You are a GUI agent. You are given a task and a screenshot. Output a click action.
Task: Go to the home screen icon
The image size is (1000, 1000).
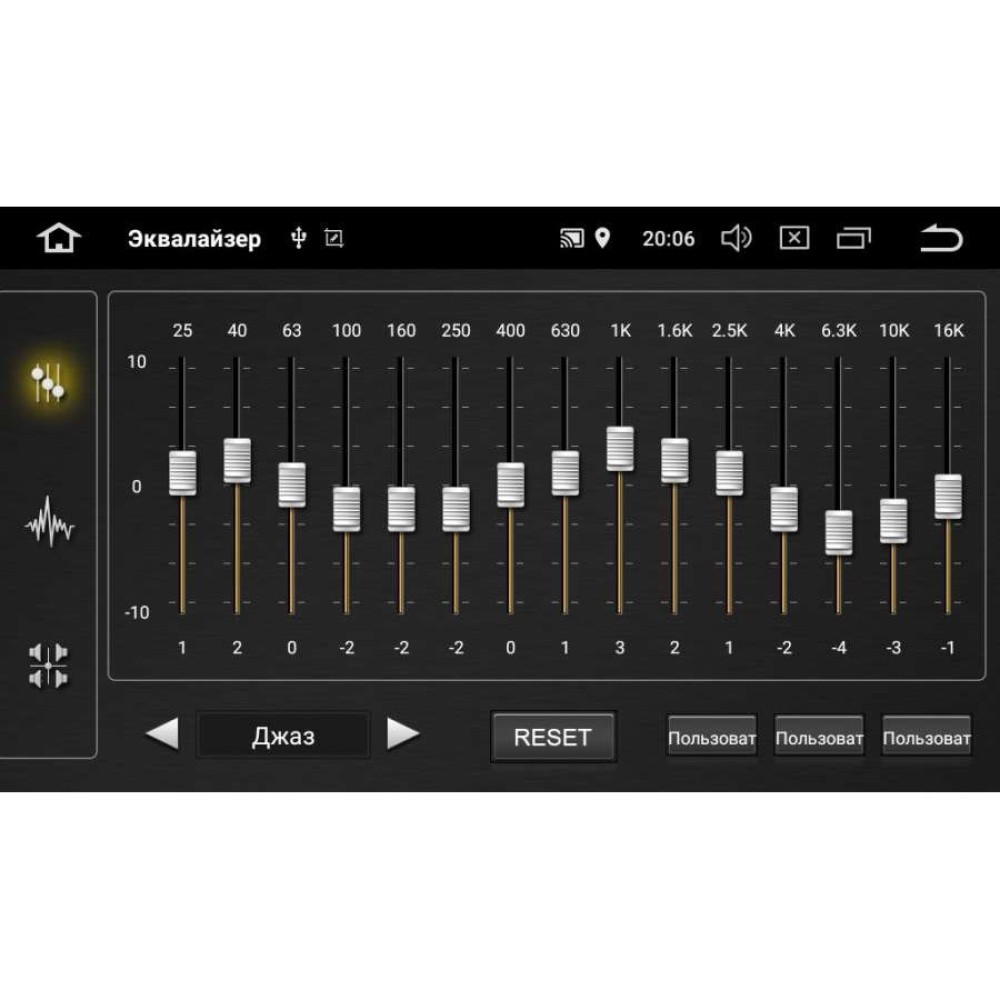(x=59, y=238)
